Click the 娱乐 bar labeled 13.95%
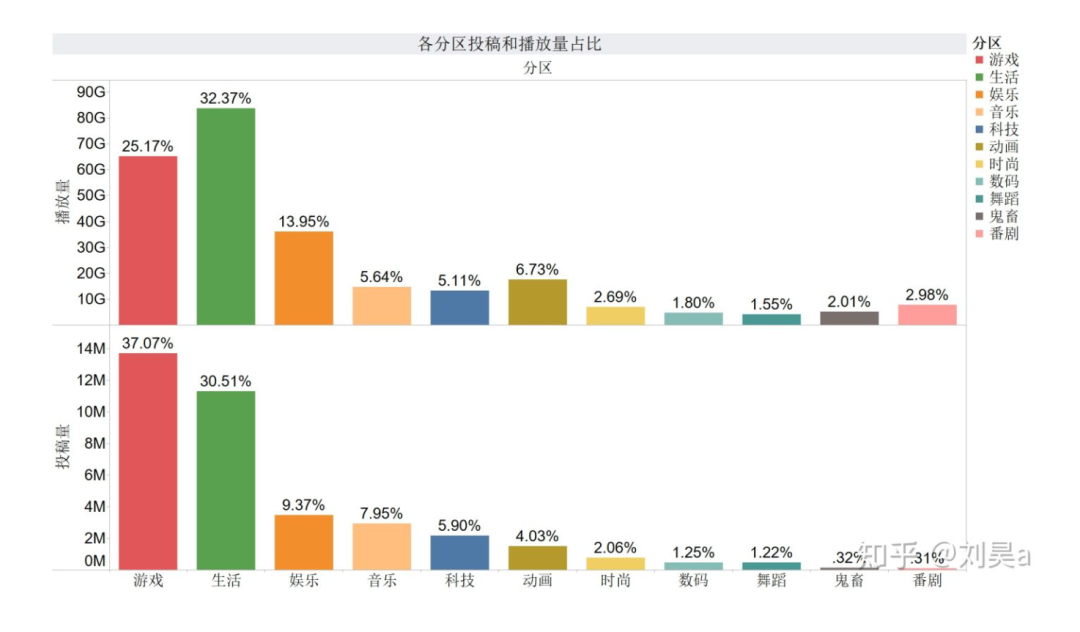Screen dimensions: 1080x632 click(x=304, y=278)
